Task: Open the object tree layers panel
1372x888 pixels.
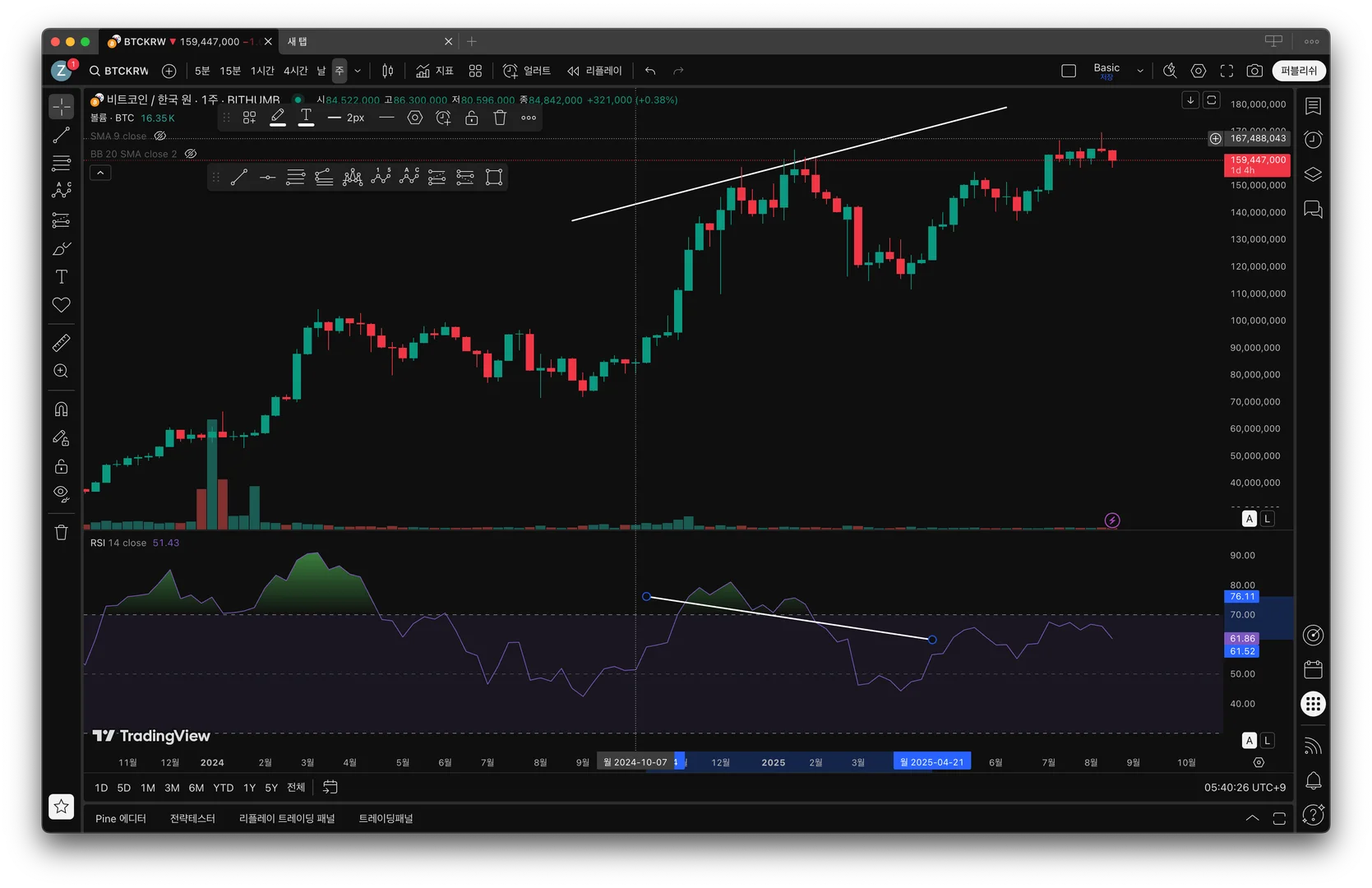Action: point(1313,174)
